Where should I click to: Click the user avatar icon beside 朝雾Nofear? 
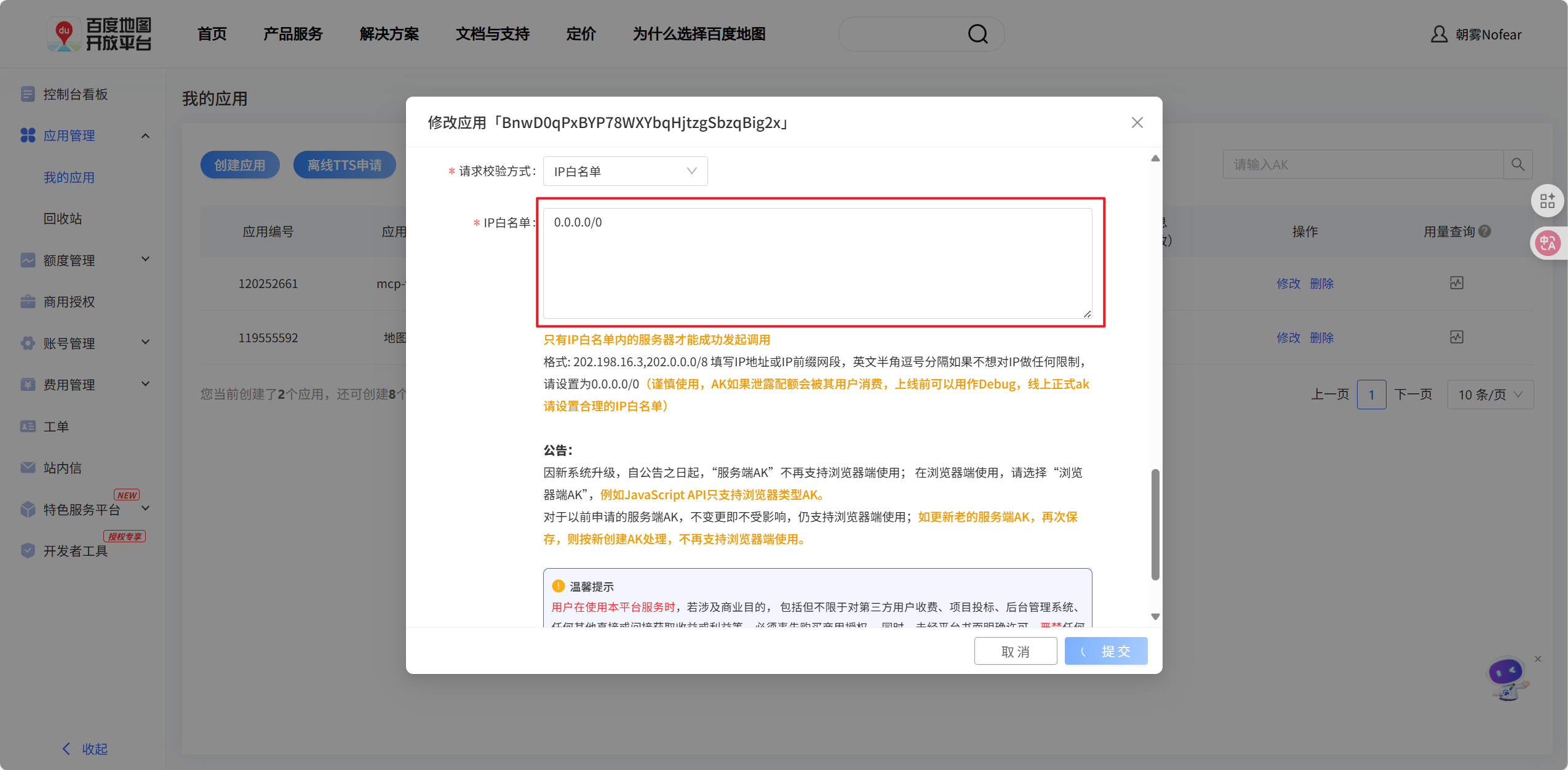click(1439, 34)
